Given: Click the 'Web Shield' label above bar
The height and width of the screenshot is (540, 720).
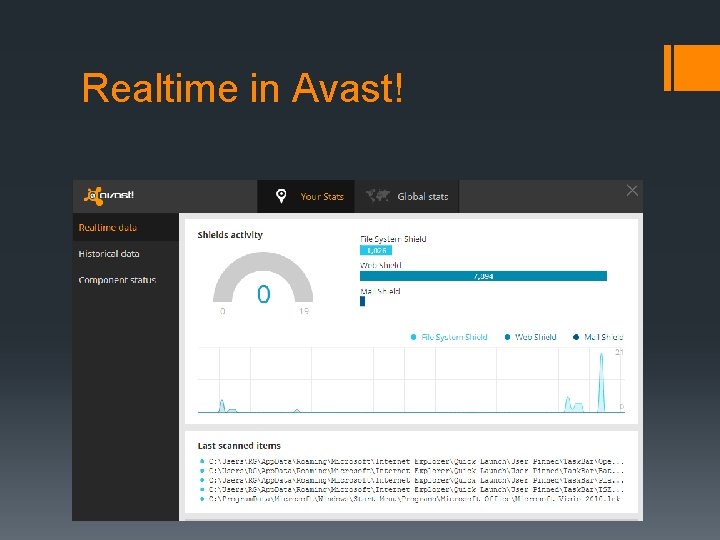Looking at the screenshot, I should click(x=381, y=265).
